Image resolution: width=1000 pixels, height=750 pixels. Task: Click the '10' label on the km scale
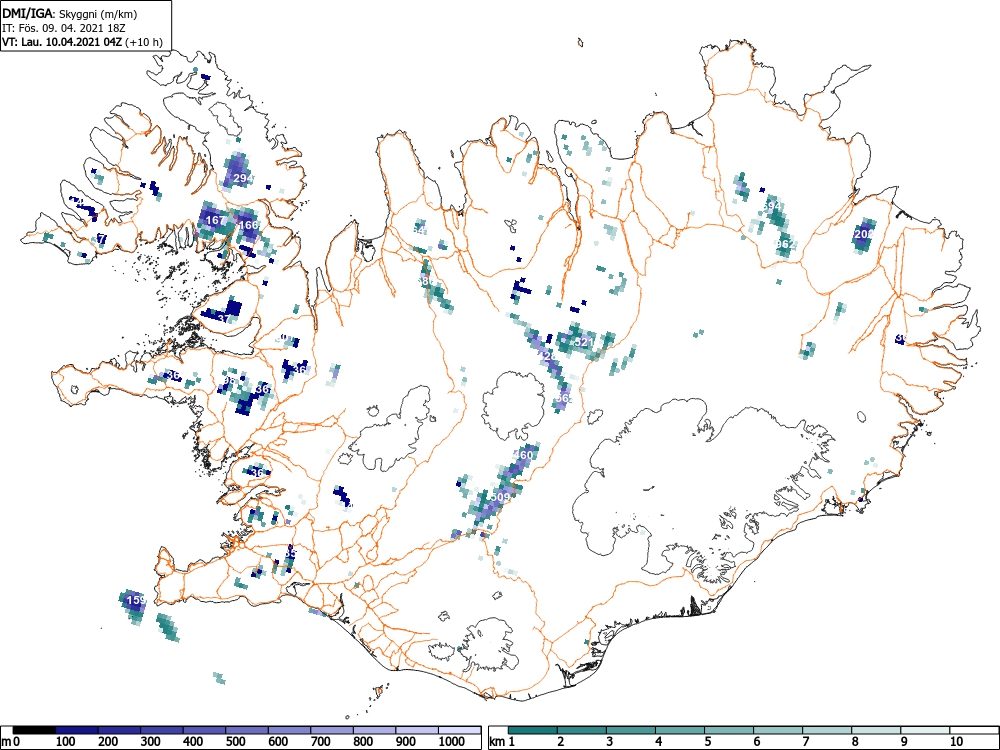[957, 742]
